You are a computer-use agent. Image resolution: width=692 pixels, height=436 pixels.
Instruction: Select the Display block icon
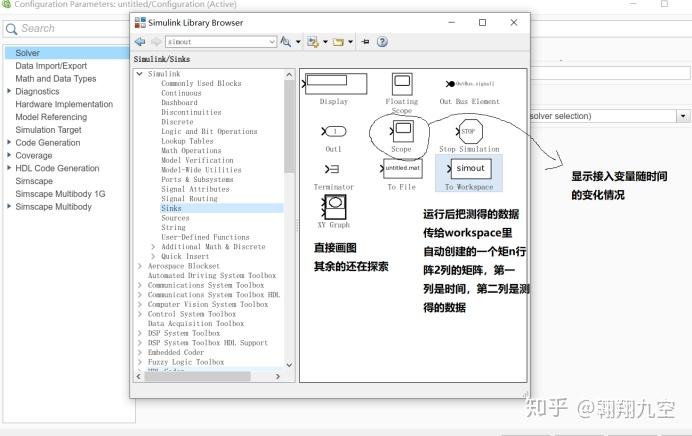pyautogui.click(x=335, y=84)
